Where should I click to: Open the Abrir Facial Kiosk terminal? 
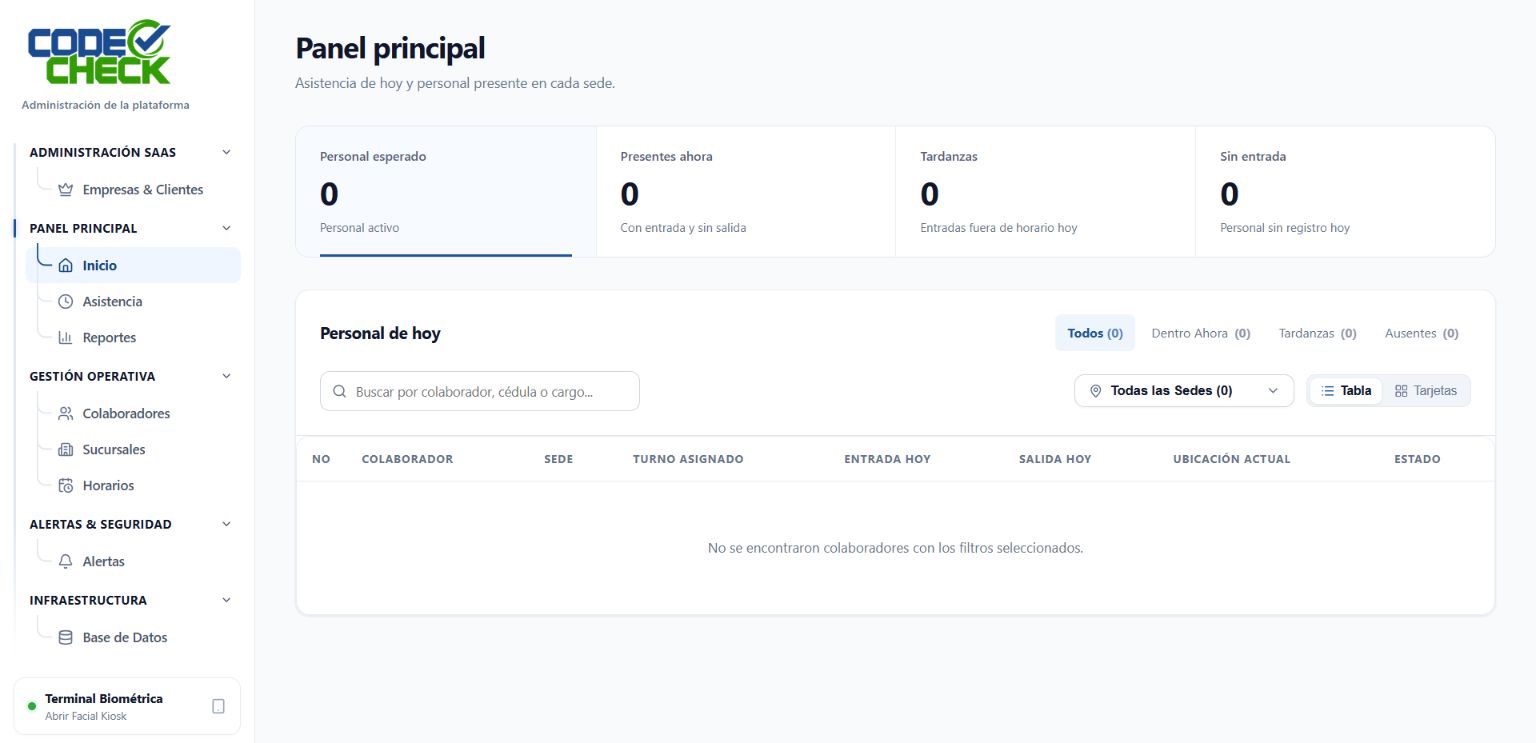(x=127, y=706)
